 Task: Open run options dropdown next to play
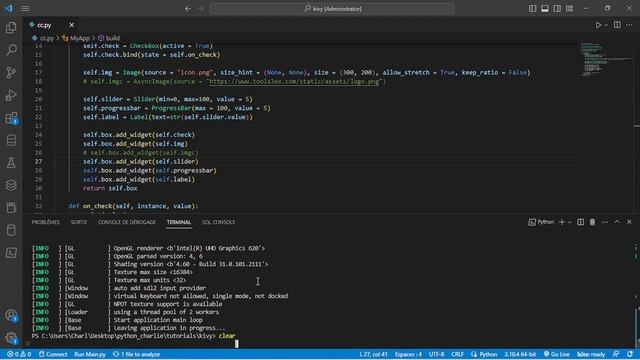tap(606, 25)
